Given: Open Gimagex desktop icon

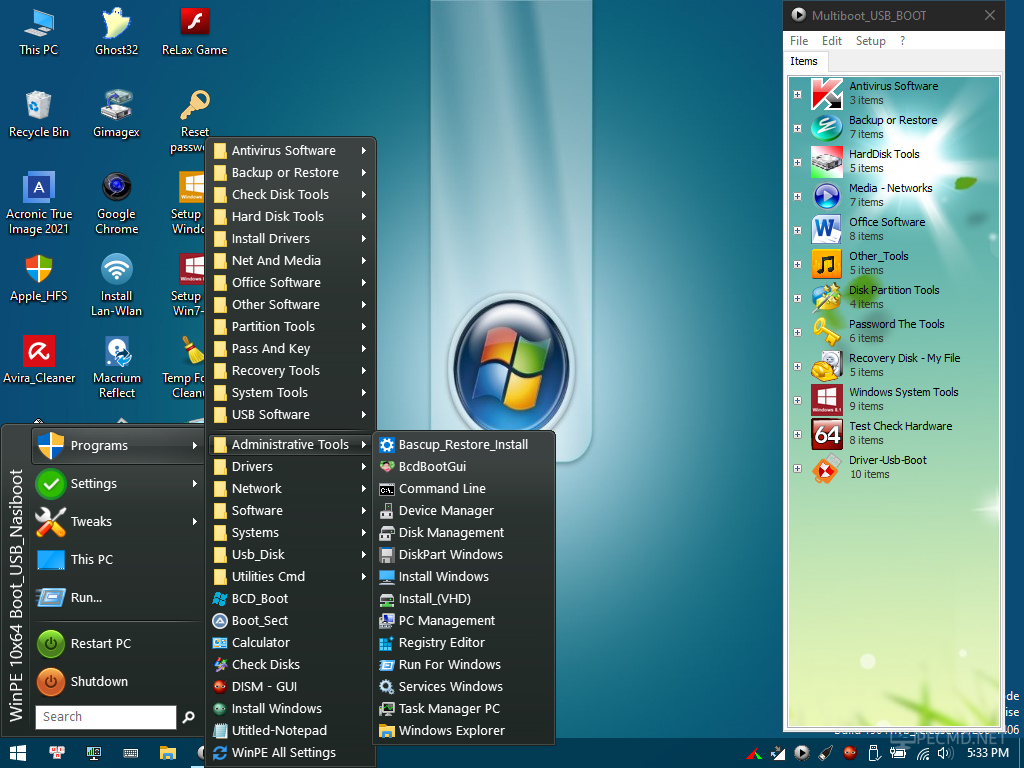Looking at the screenshot, I should (x=116, y=114).
